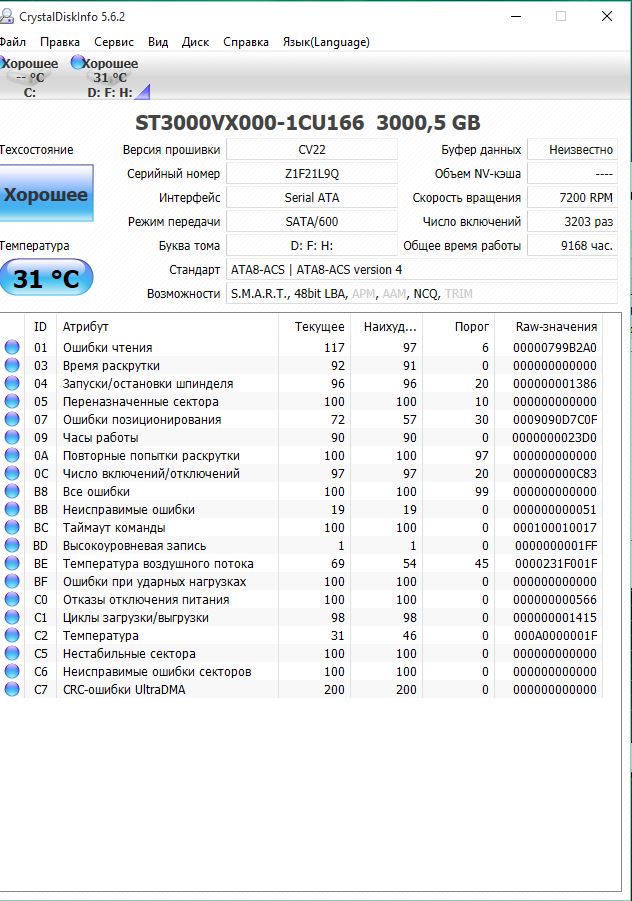Open the Язык(Language) menu
632x901 pixels.
point(326,42)
